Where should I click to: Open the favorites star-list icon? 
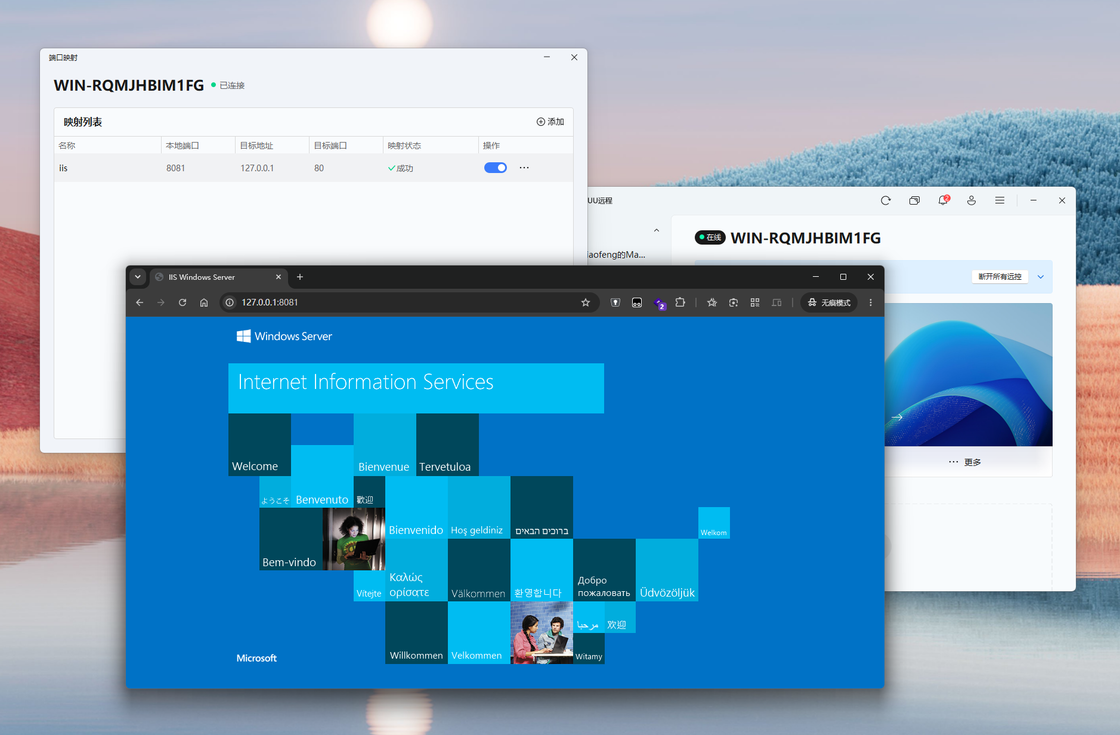(x=712, y=303)
